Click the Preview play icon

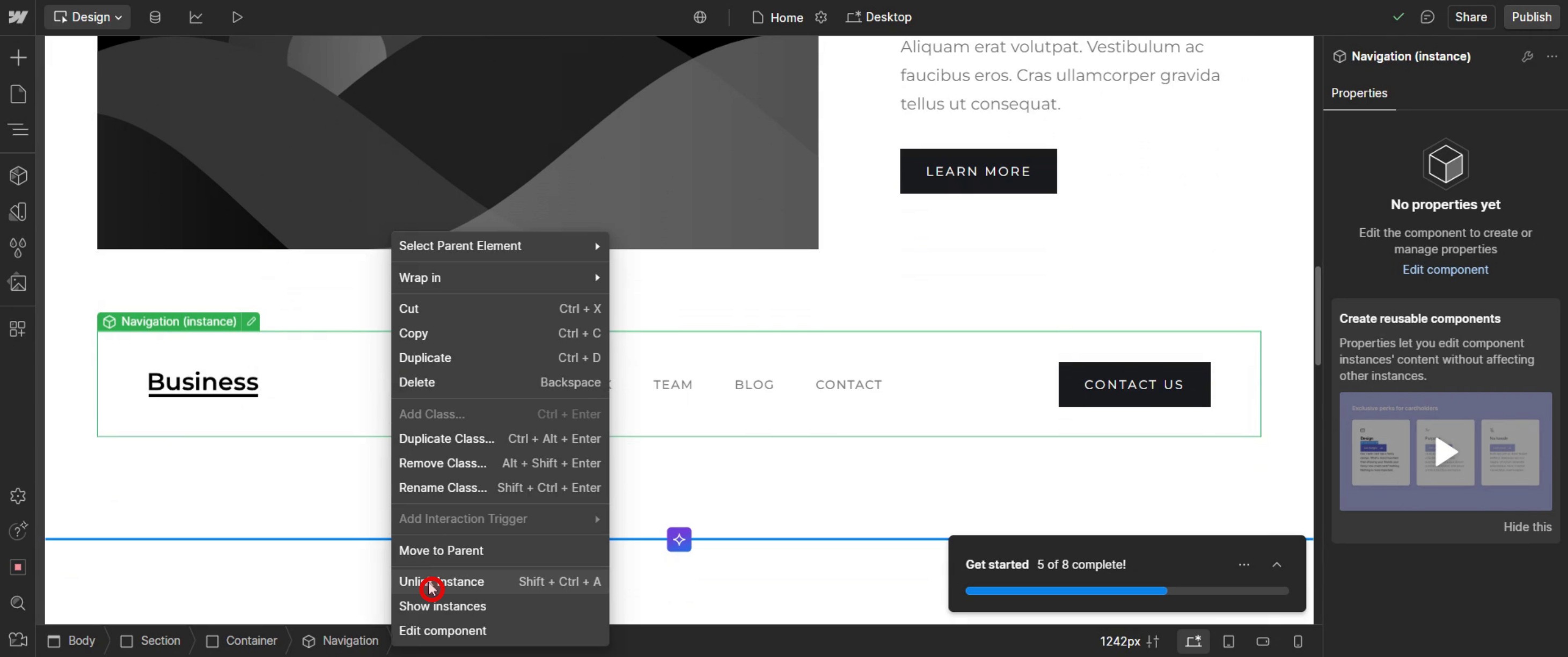point(237,17)
